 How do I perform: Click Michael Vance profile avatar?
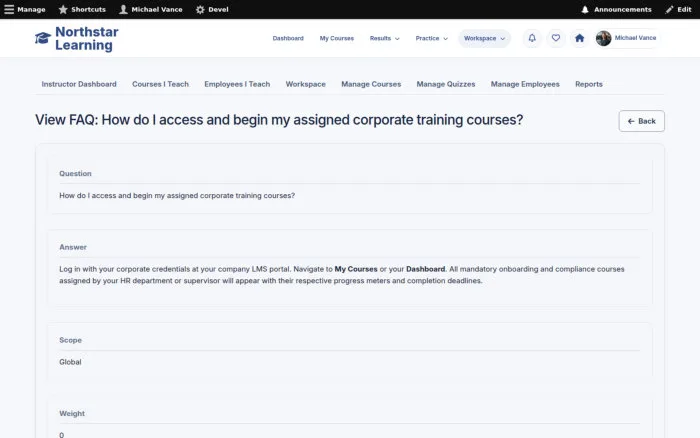(x=604, y=38)
